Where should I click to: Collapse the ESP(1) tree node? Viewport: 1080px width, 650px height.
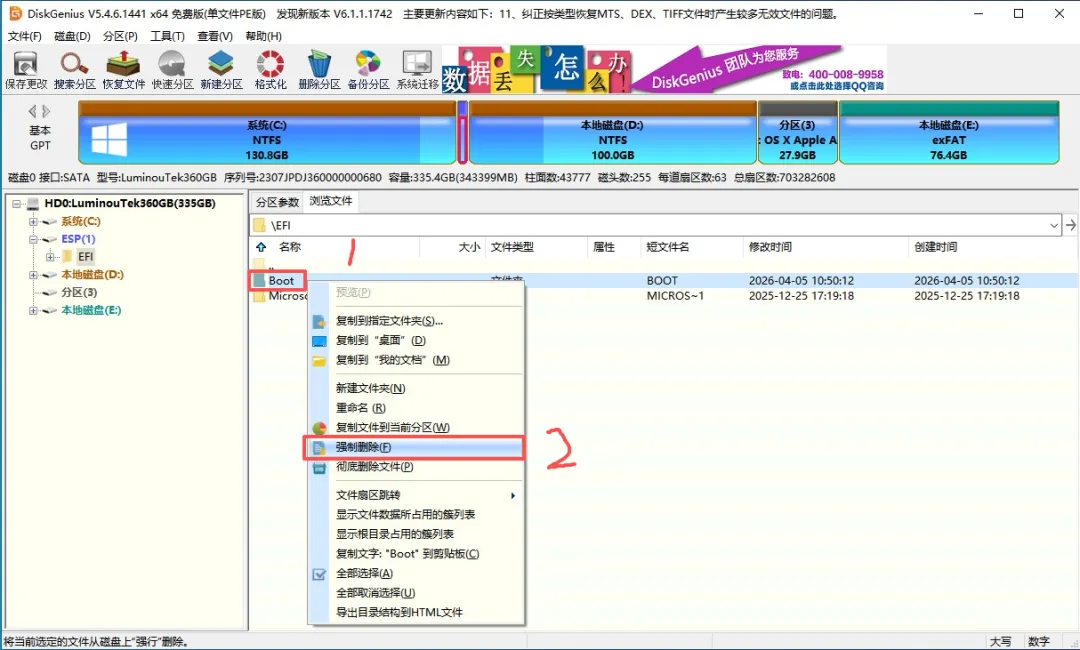point(33,239)
